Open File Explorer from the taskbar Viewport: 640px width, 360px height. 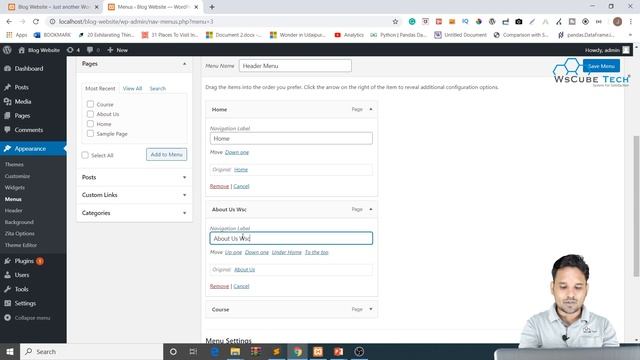tap(235, 351)
